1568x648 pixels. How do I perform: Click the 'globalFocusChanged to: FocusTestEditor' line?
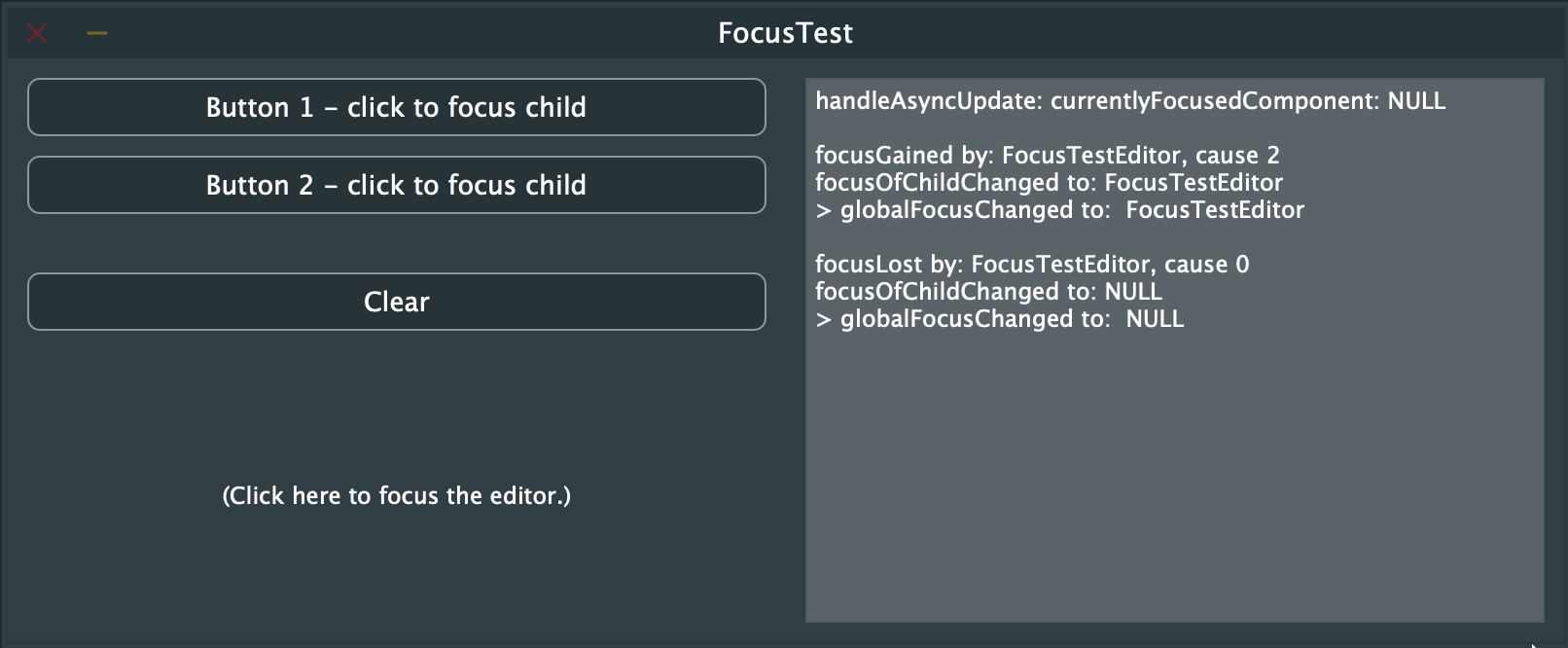[x=1059, y=210]
